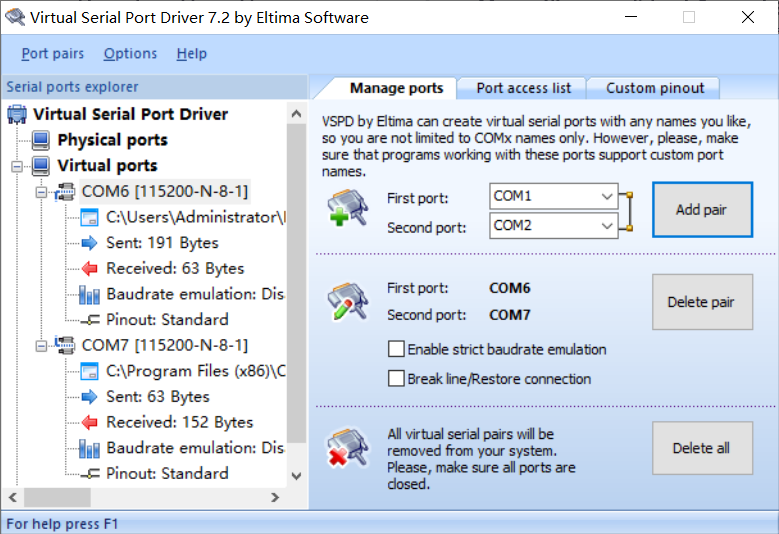Click the Sent: 63 Bytes text
The width and height of the screenshot is (779, 534).
tap(158, 396)
